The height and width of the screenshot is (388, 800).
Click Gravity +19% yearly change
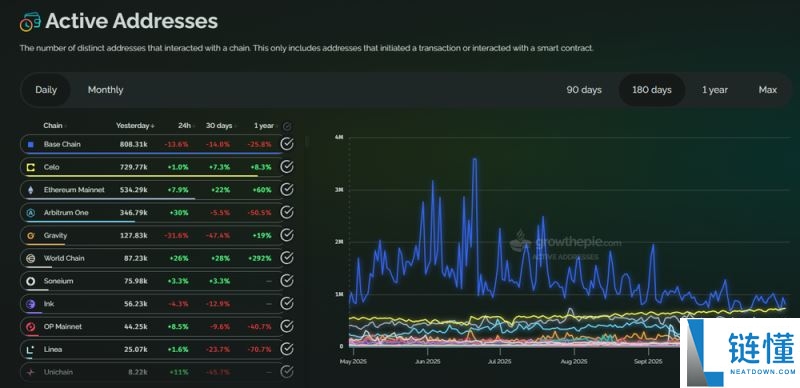click(x=263, y=235)
